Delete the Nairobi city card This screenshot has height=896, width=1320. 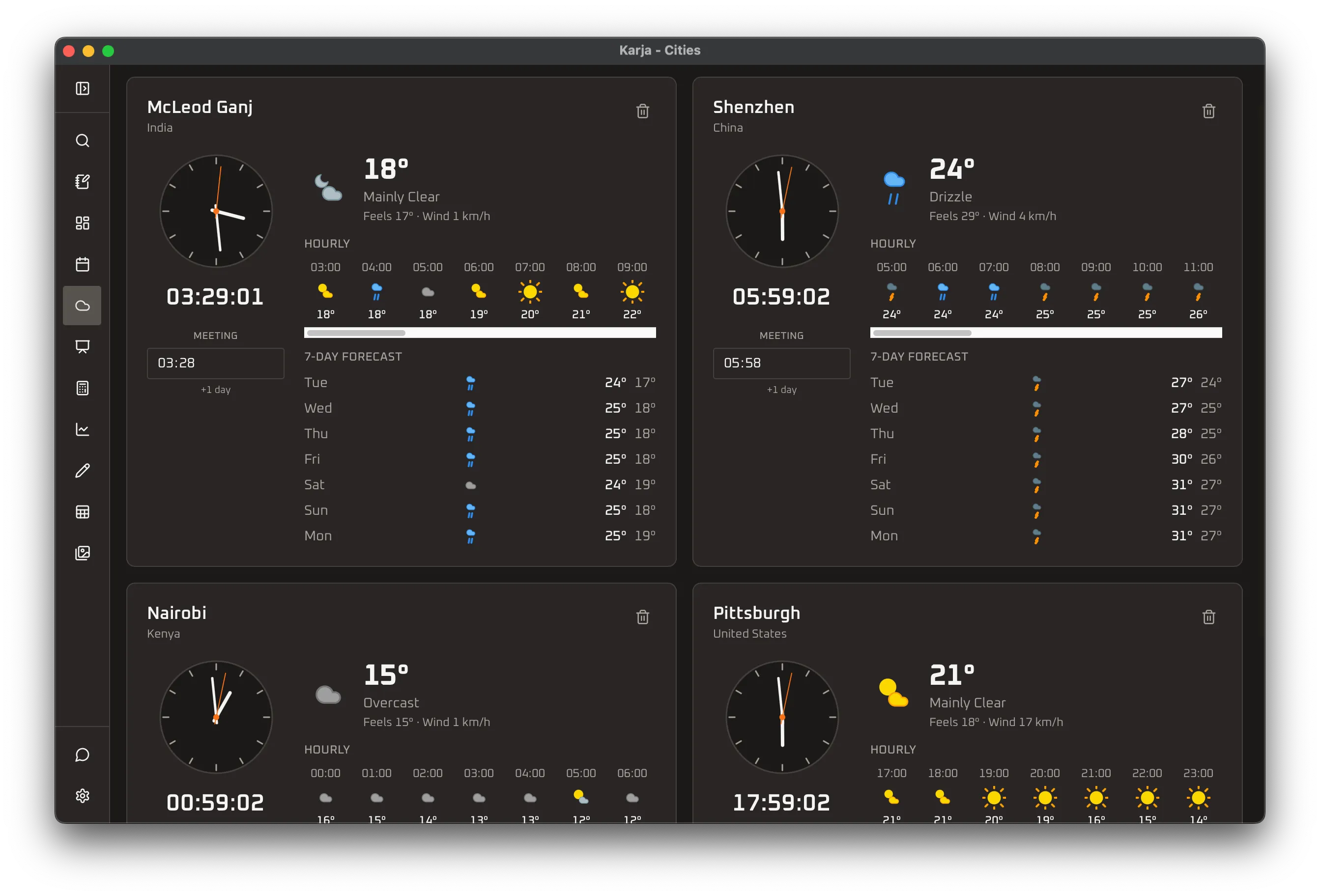click(642, 616)
